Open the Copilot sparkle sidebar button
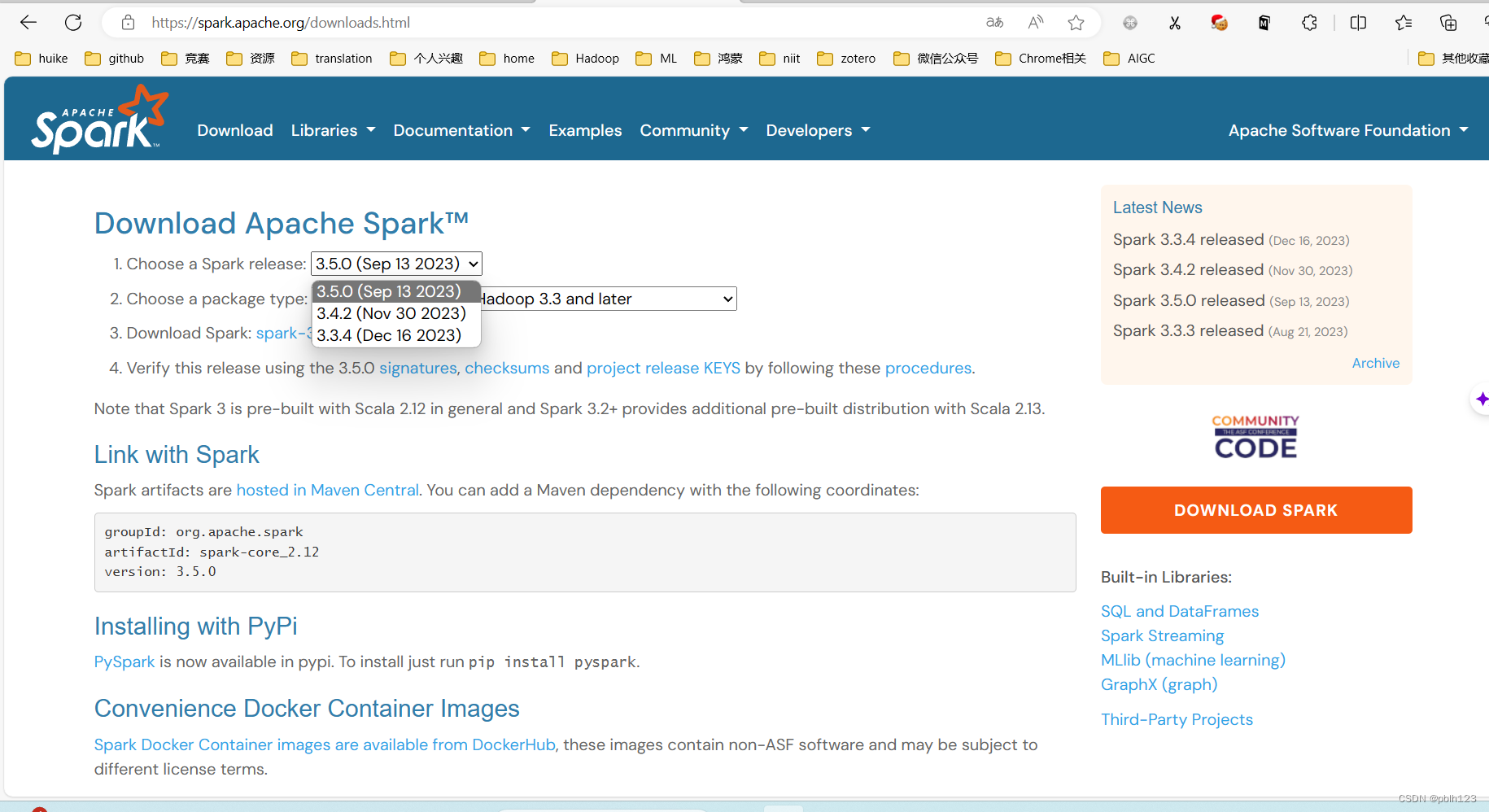Screen dimensions: 1489x812 [x=1482, y=399]
